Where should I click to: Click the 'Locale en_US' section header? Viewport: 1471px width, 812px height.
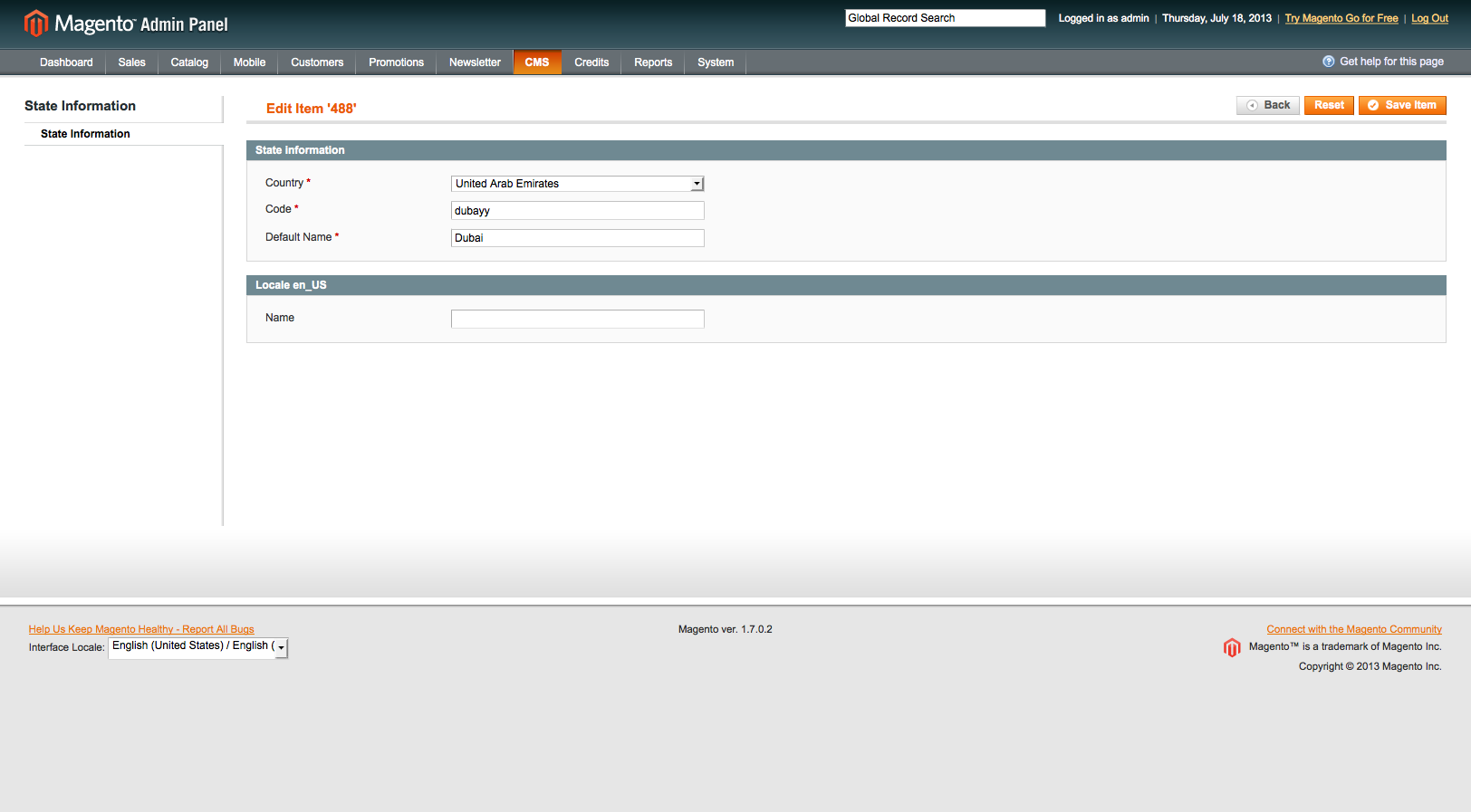pyautogui.click(x=846, y=285)
